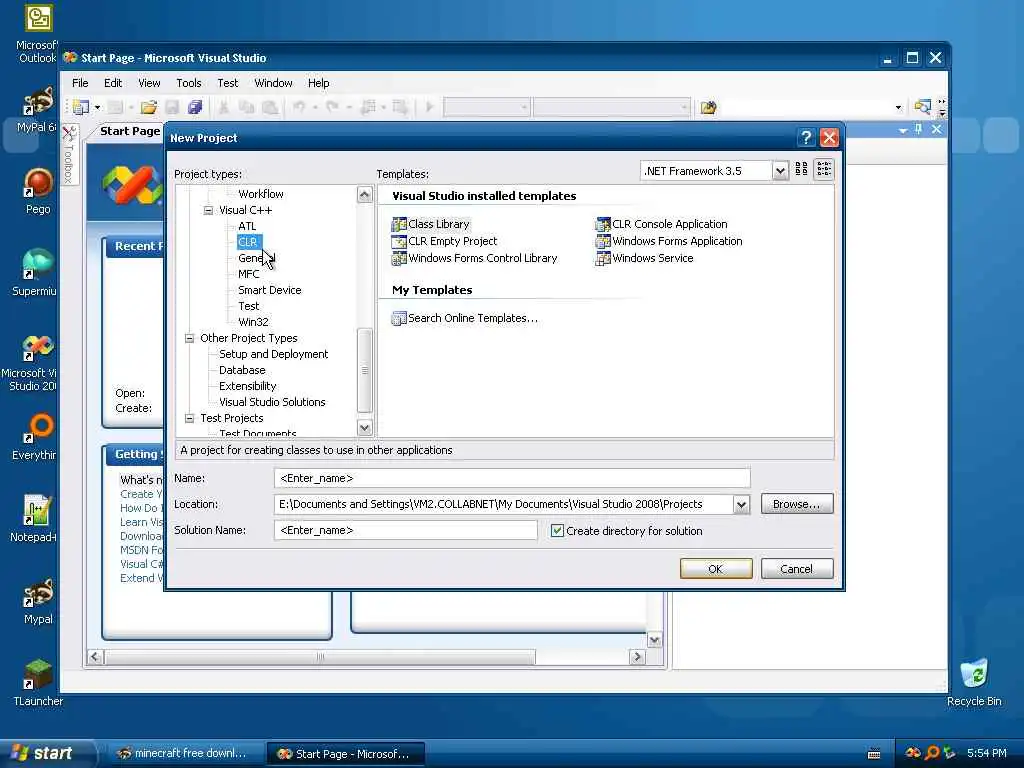
Task: Click the New Project dialog help button
Action: pyautogui.click(x=806, y=138)
